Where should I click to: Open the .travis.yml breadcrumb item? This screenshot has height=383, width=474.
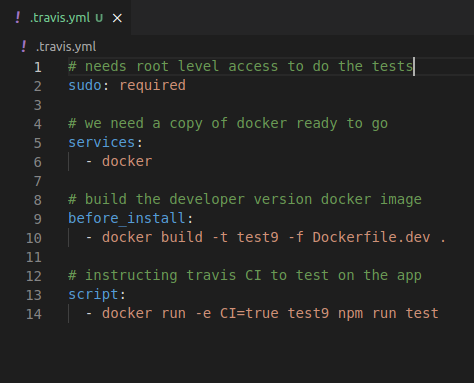coord(66,47)
